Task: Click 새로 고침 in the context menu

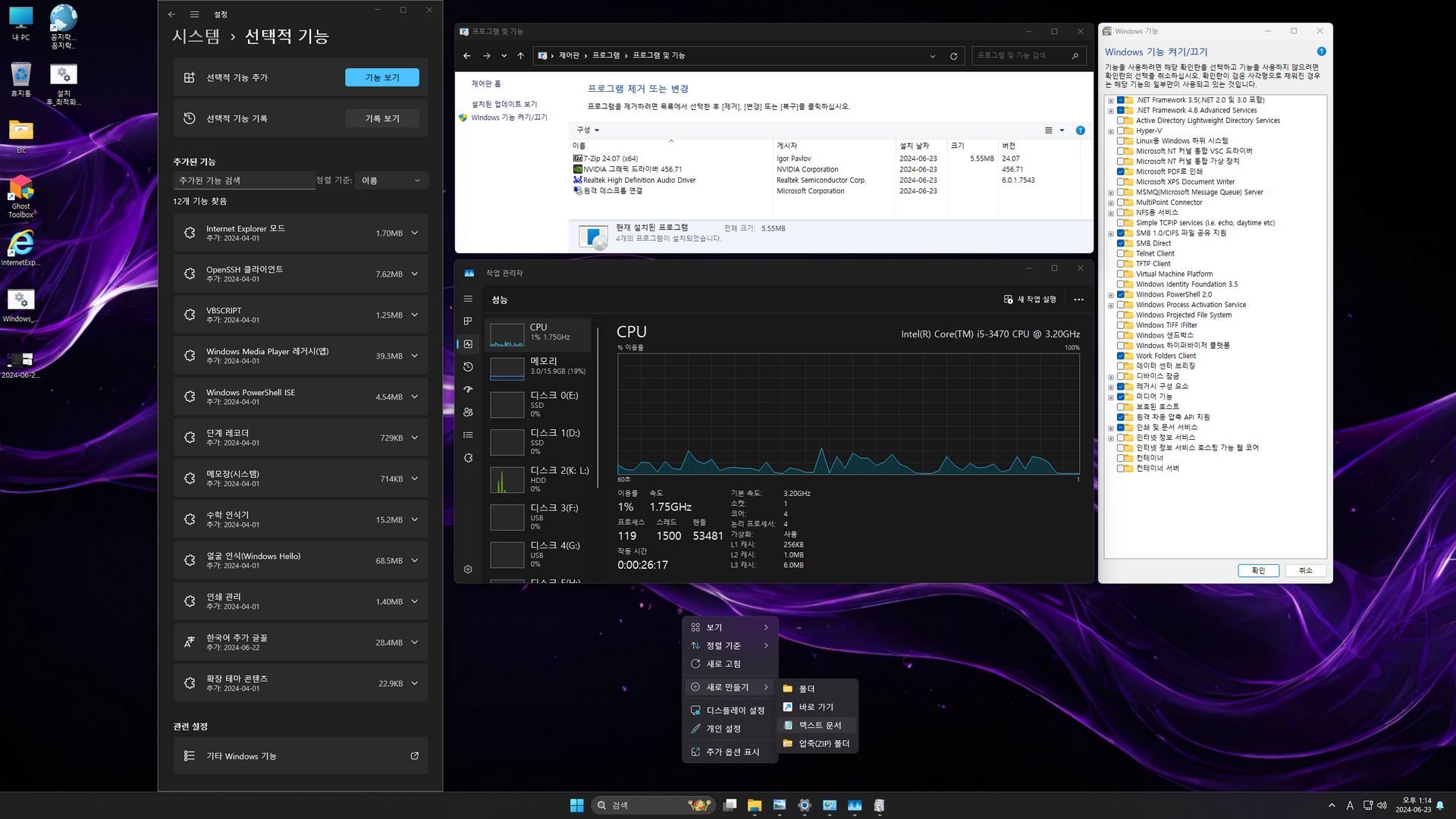Action: point(723,664)
